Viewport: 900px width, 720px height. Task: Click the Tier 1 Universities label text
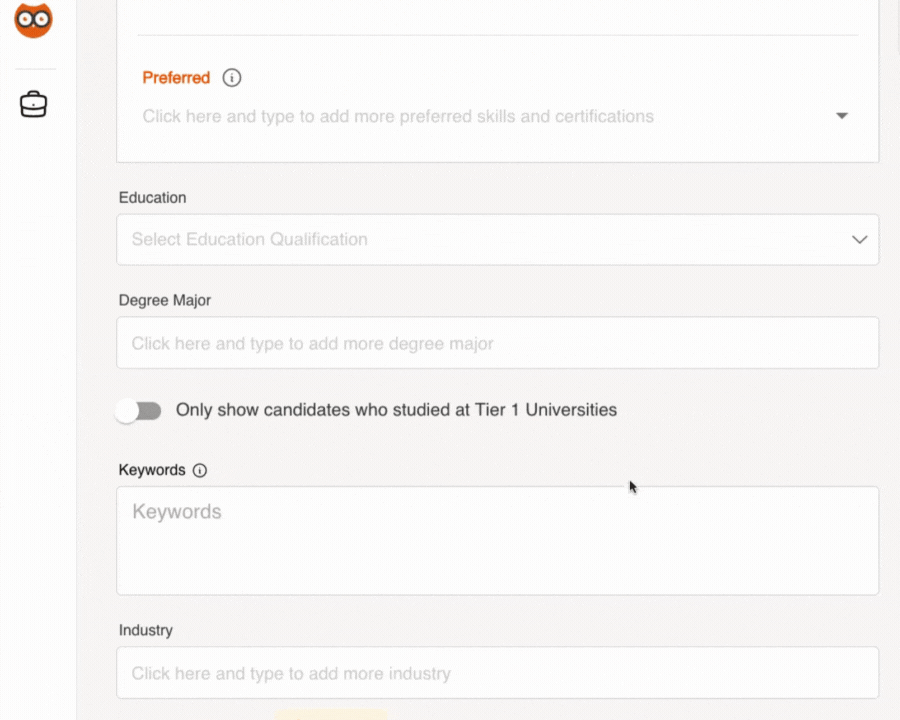(396, 410)
